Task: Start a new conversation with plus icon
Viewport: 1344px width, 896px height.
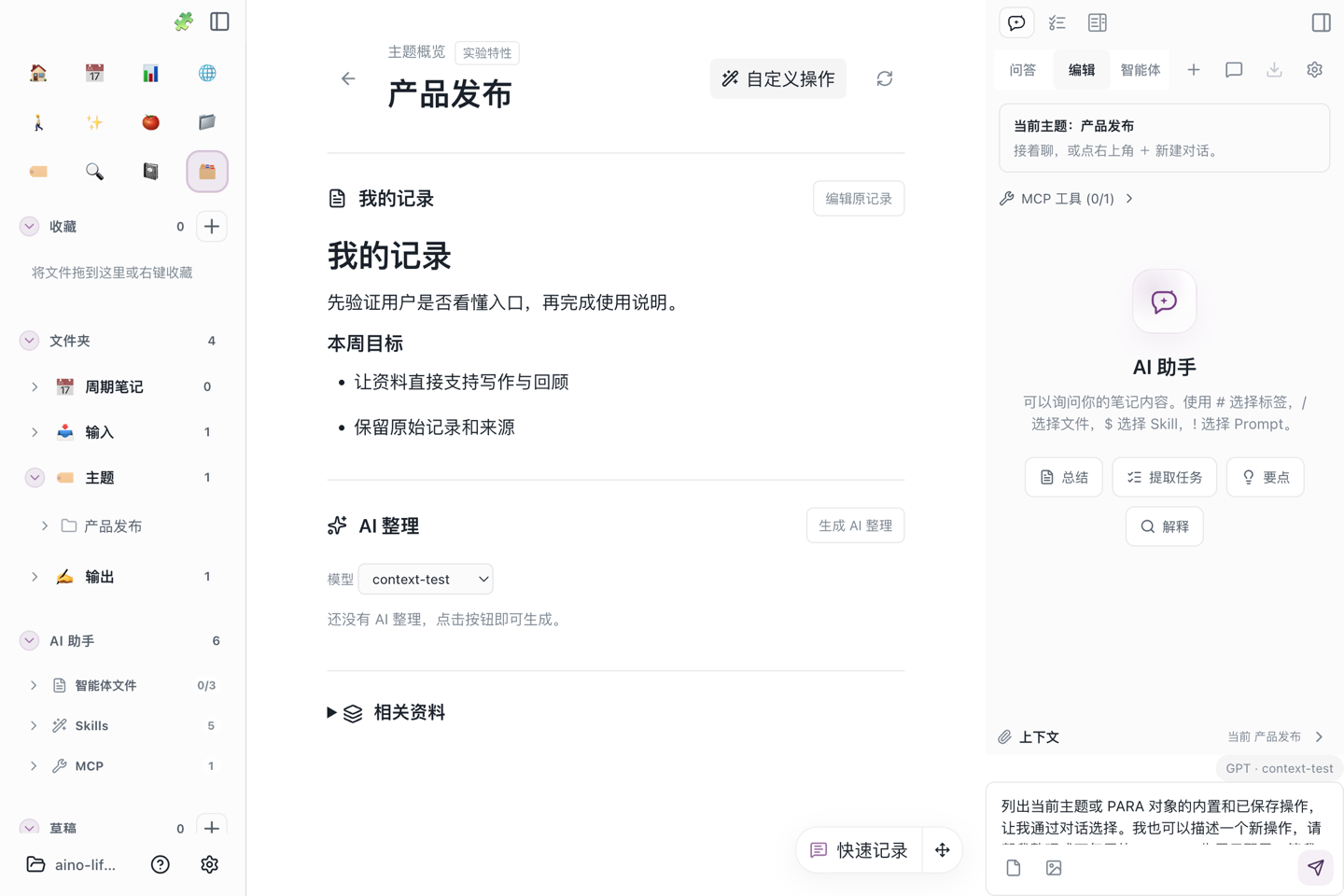Action: click(1194, 70)
